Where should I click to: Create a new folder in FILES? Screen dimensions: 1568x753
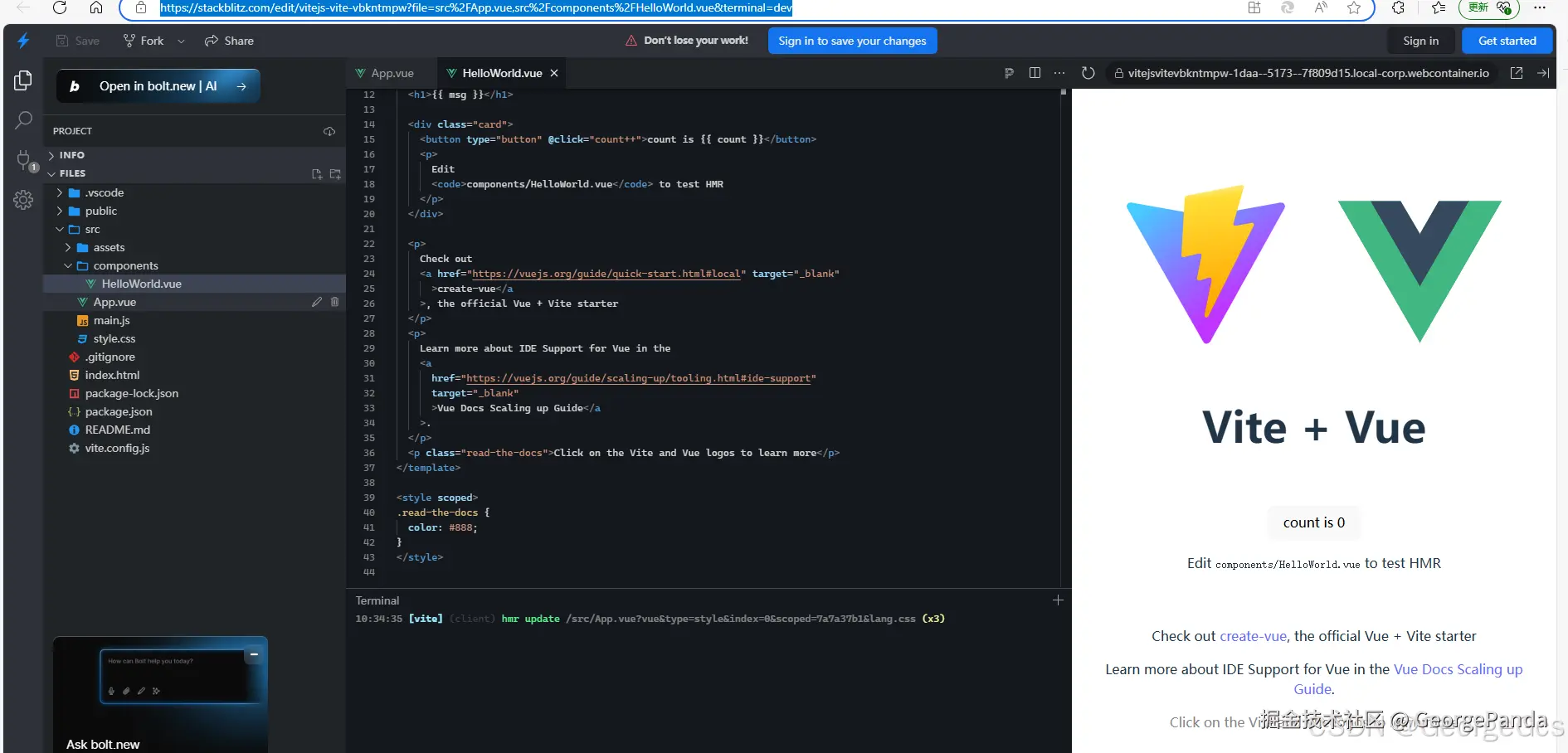pyautogui.click(x=335, y=174)
